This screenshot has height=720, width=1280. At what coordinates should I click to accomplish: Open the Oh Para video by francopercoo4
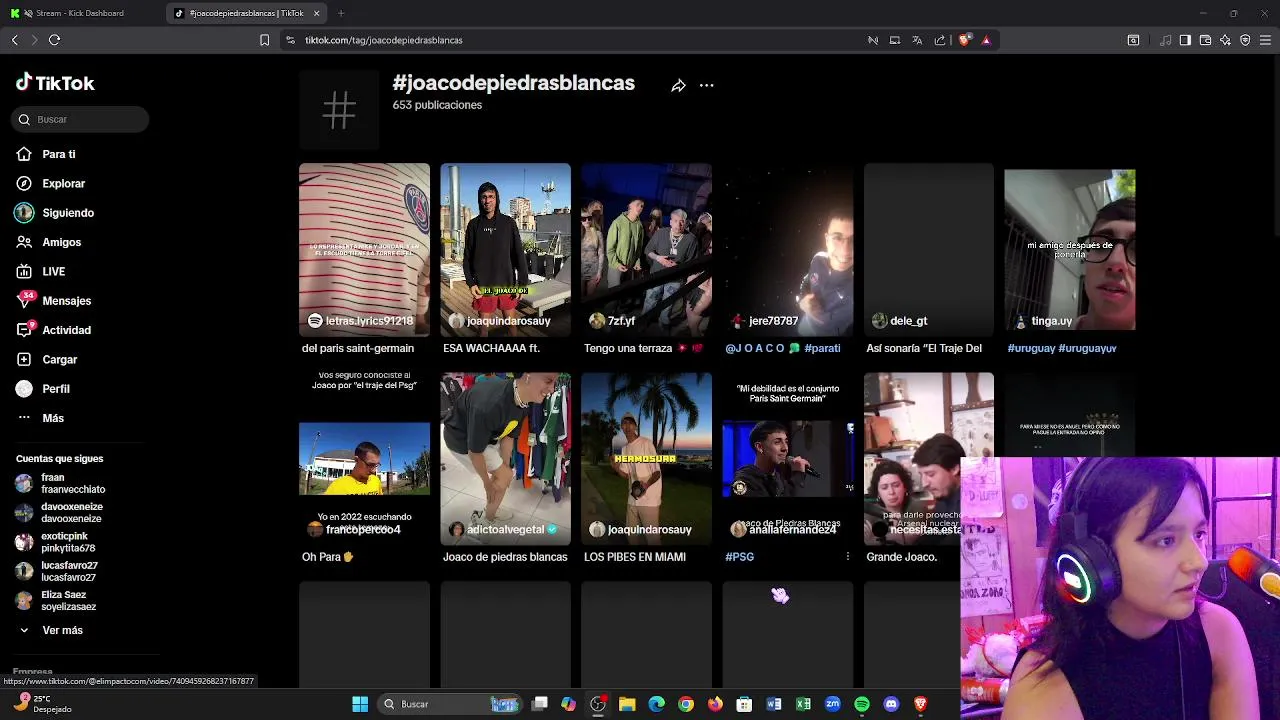point(364,459)
